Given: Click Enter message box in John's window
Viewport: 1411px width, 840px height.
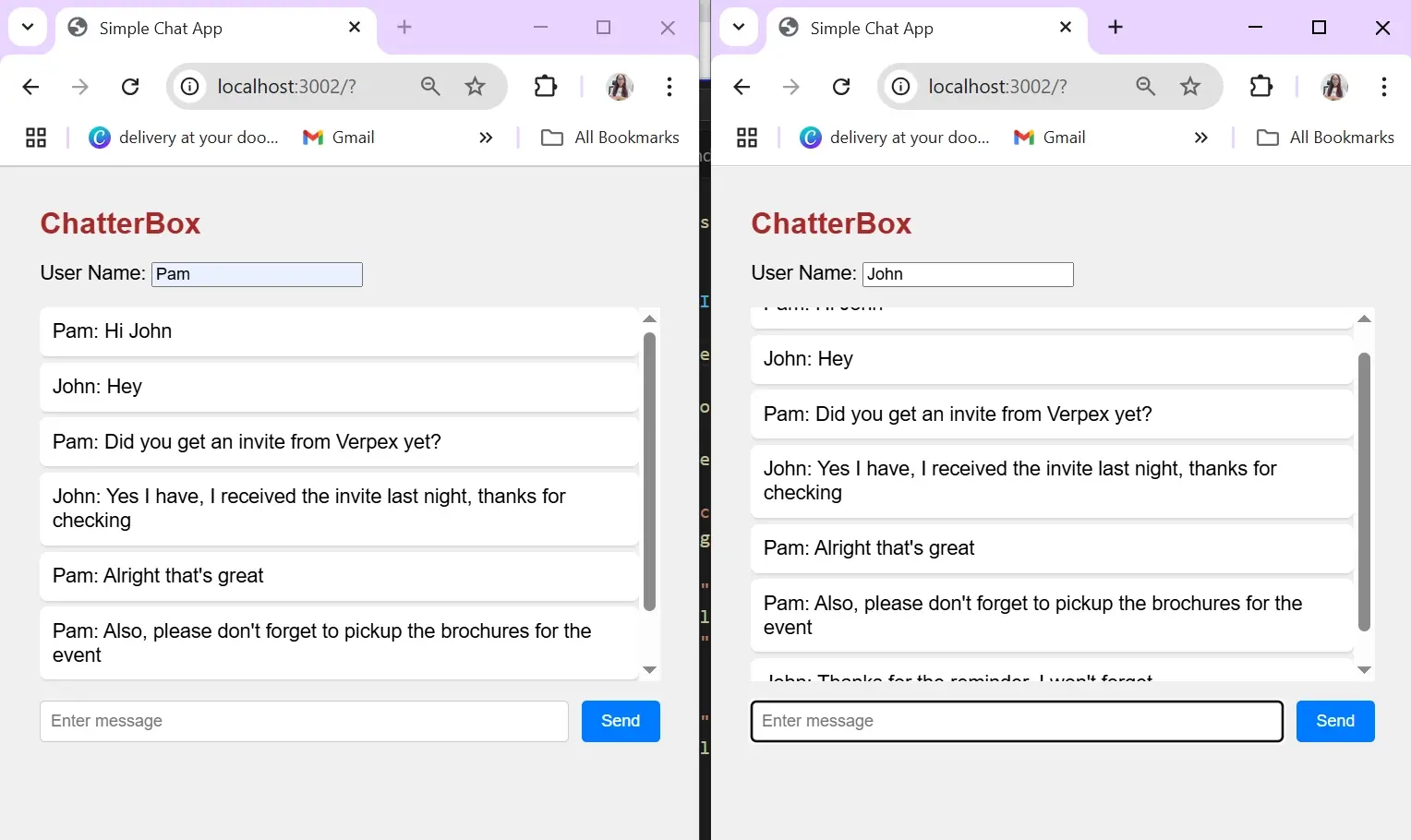Looking at the screenshot, I should tap(1017, 721).
